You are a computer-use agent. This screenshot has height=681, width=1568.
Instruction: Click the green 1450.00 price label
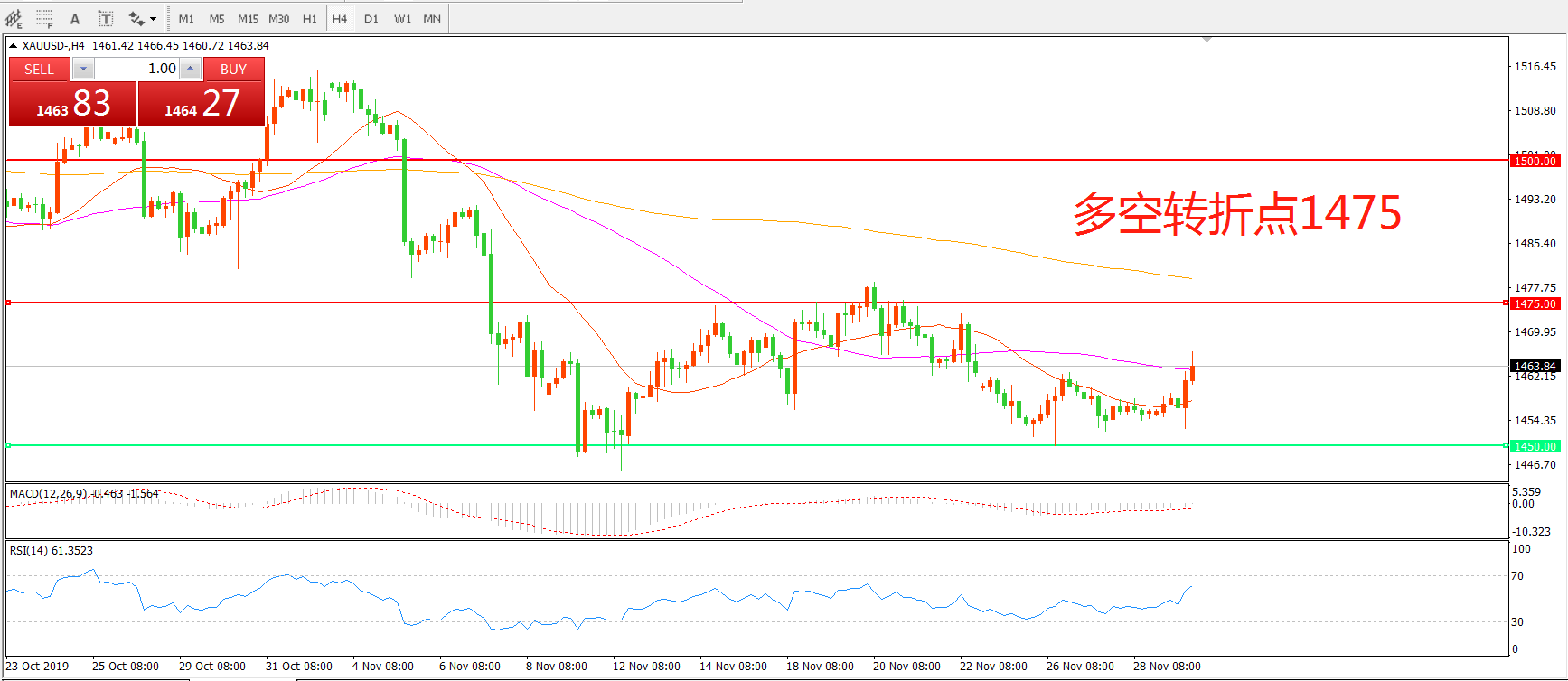click(x=1535, y=446)
